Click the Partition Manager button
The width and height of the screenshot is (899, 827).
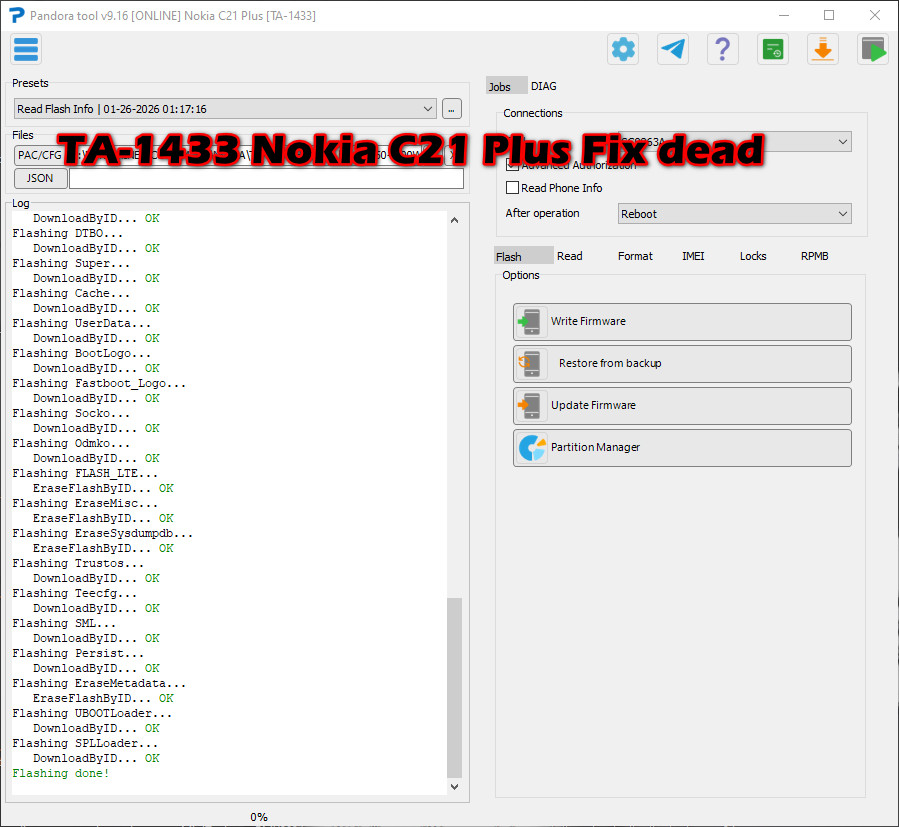tap(682, 448)
